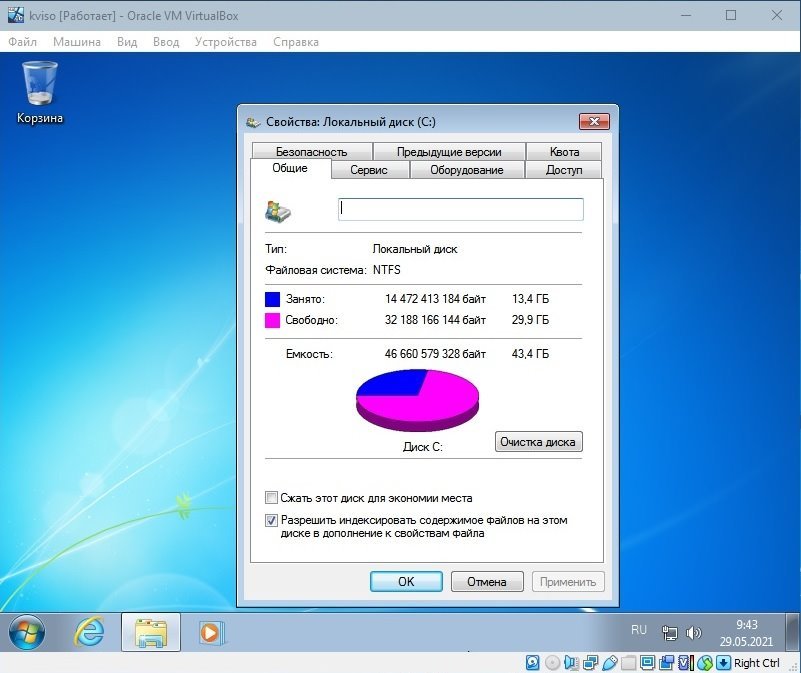
Task: Click the network tray icon
Action: (x=670, y=633)
